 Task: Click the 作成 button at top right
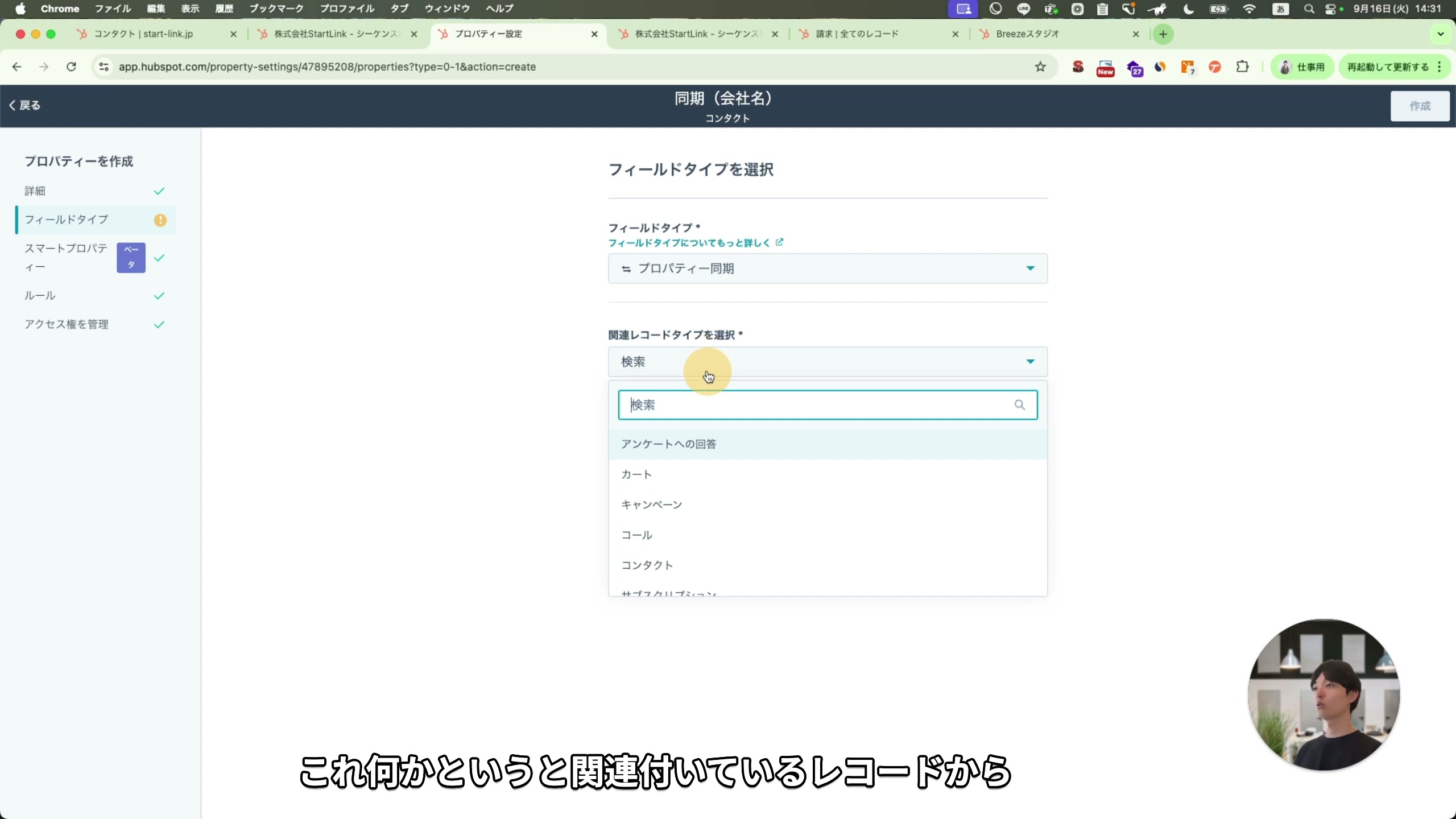tap(1420, 106)
